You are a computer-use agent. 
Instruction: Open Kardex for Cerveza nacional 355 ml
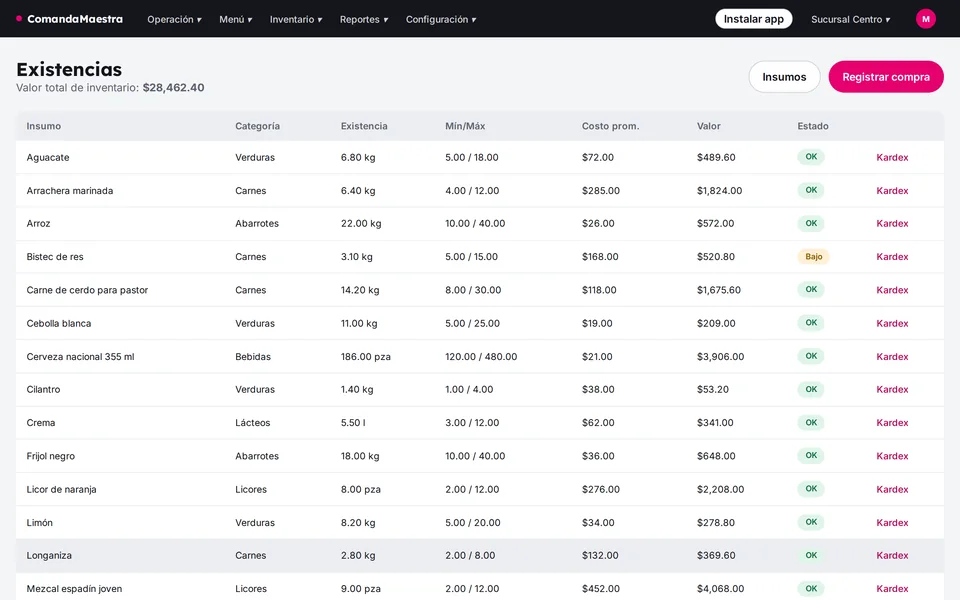point(892,356)
